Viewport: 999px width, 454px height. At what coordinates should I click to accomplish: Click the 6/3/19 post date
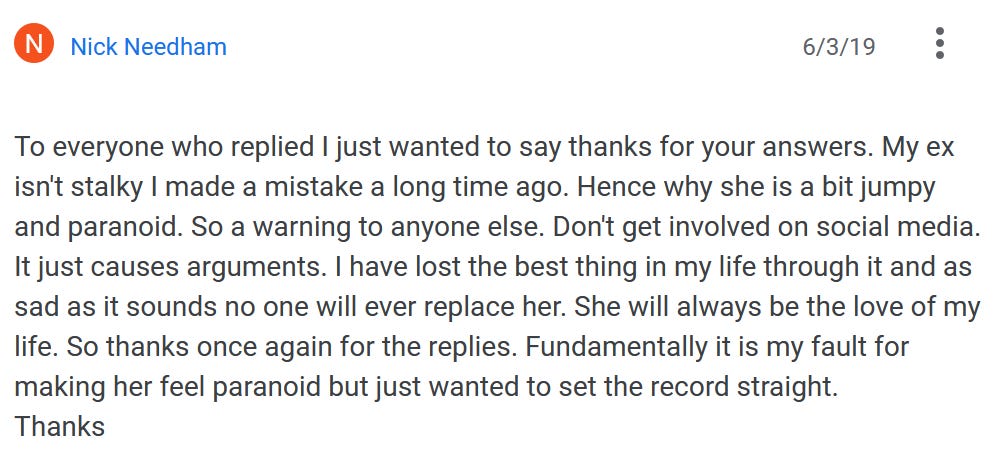(838, 47)
